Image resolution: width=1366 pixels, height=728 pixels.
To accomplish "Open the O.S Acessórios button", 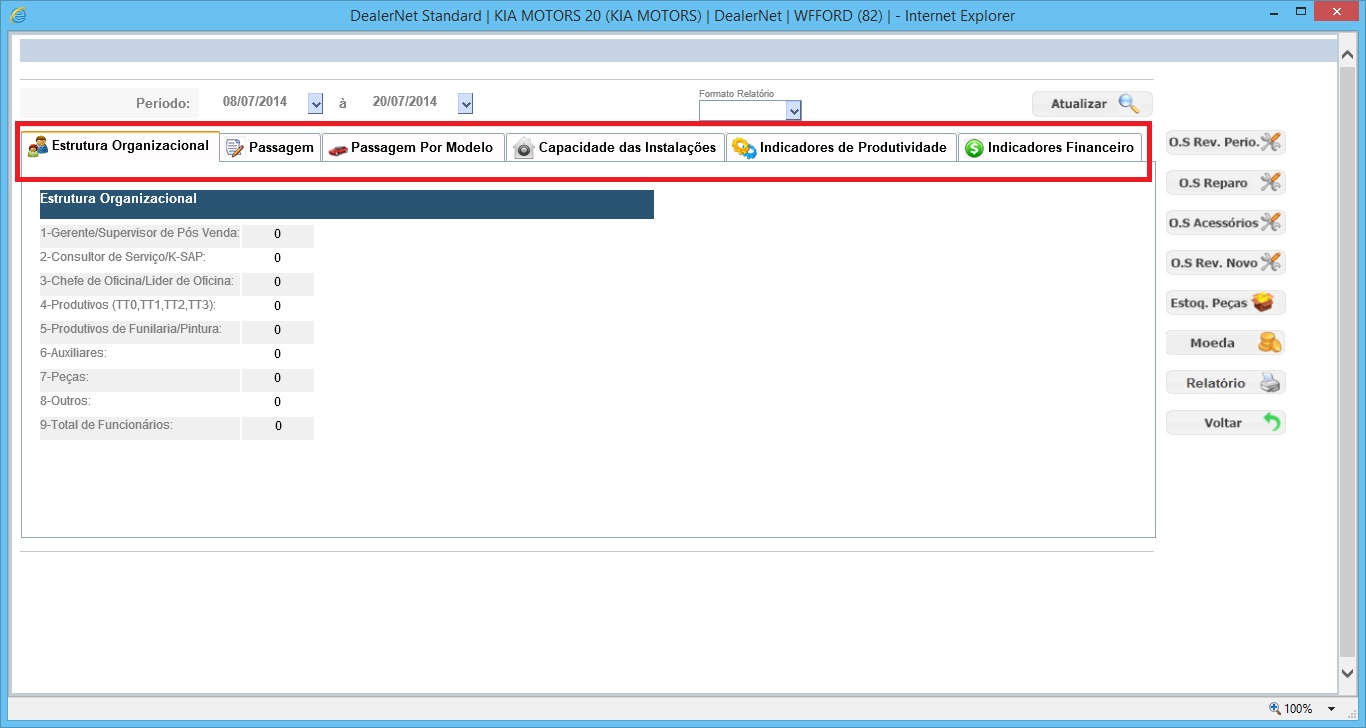I will (x=1225, y=222).
